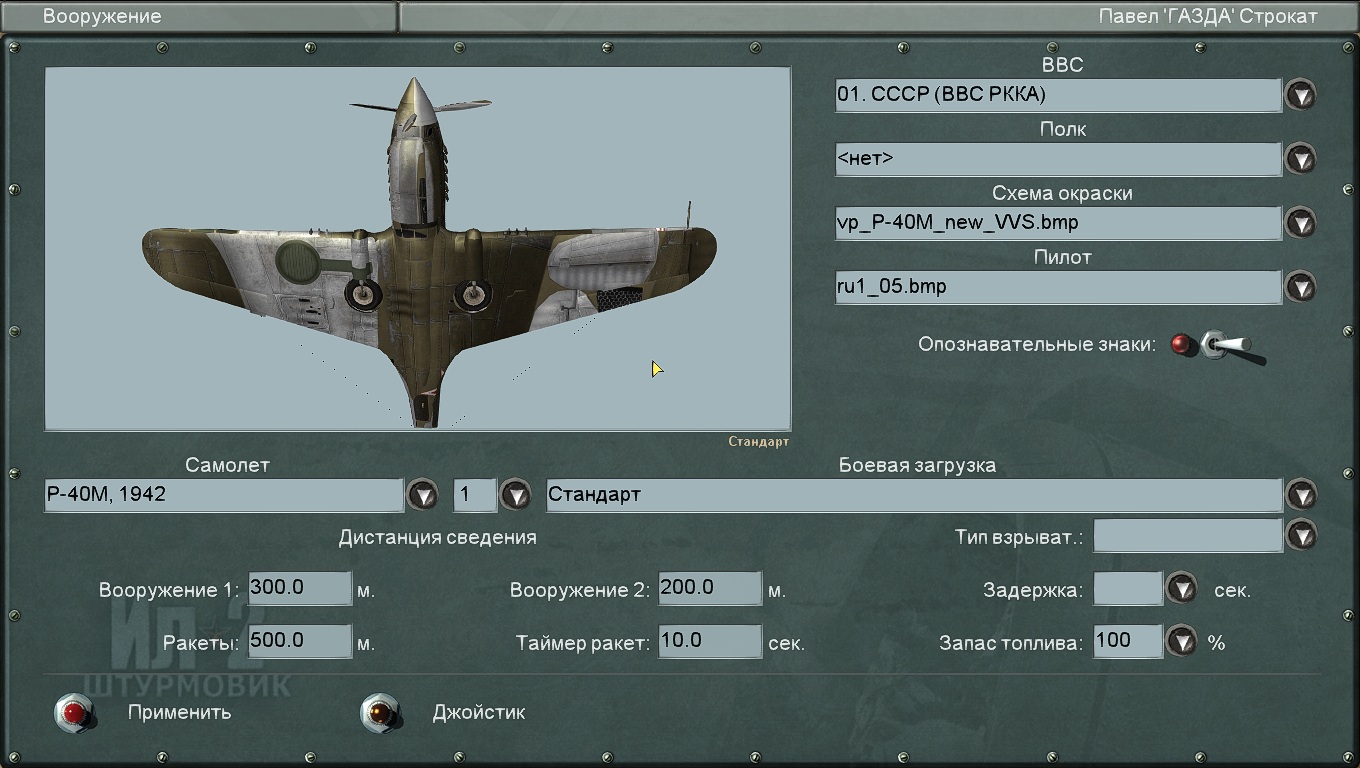Click the ru1_05.bmp pilot field

(x=1058, y=287)
